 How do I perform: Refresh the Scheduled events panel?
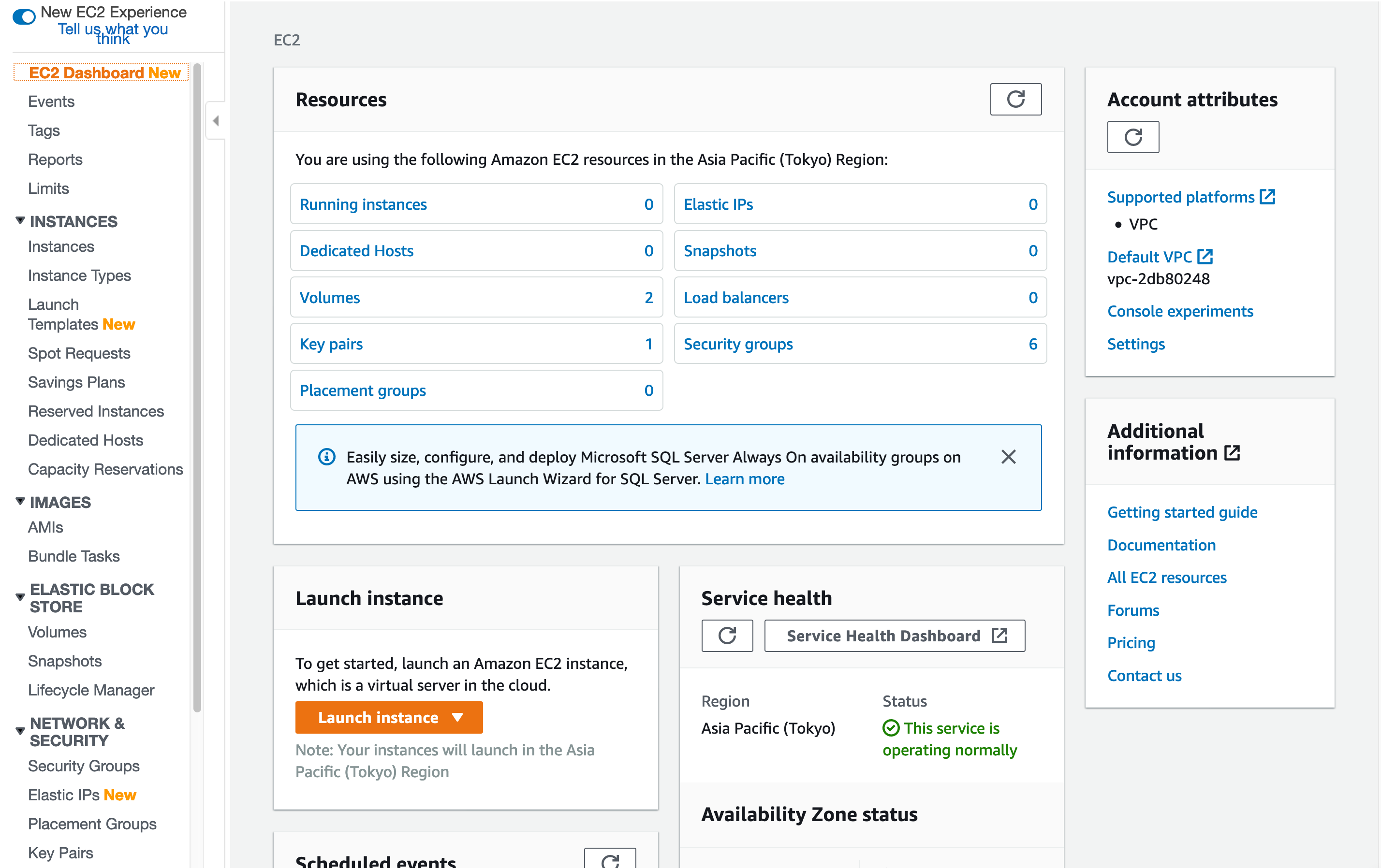click(x=610, y=860)
